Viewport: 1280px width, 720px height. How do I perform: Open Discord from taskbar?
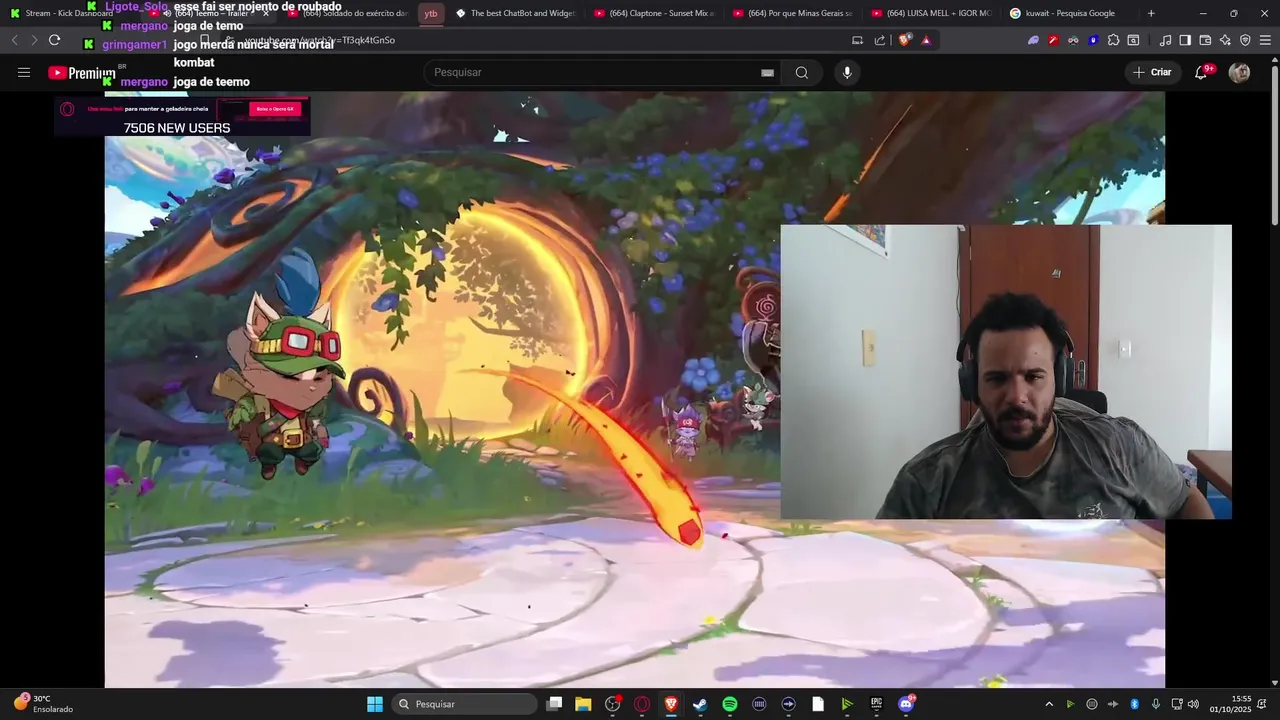[x=906, y=704]
